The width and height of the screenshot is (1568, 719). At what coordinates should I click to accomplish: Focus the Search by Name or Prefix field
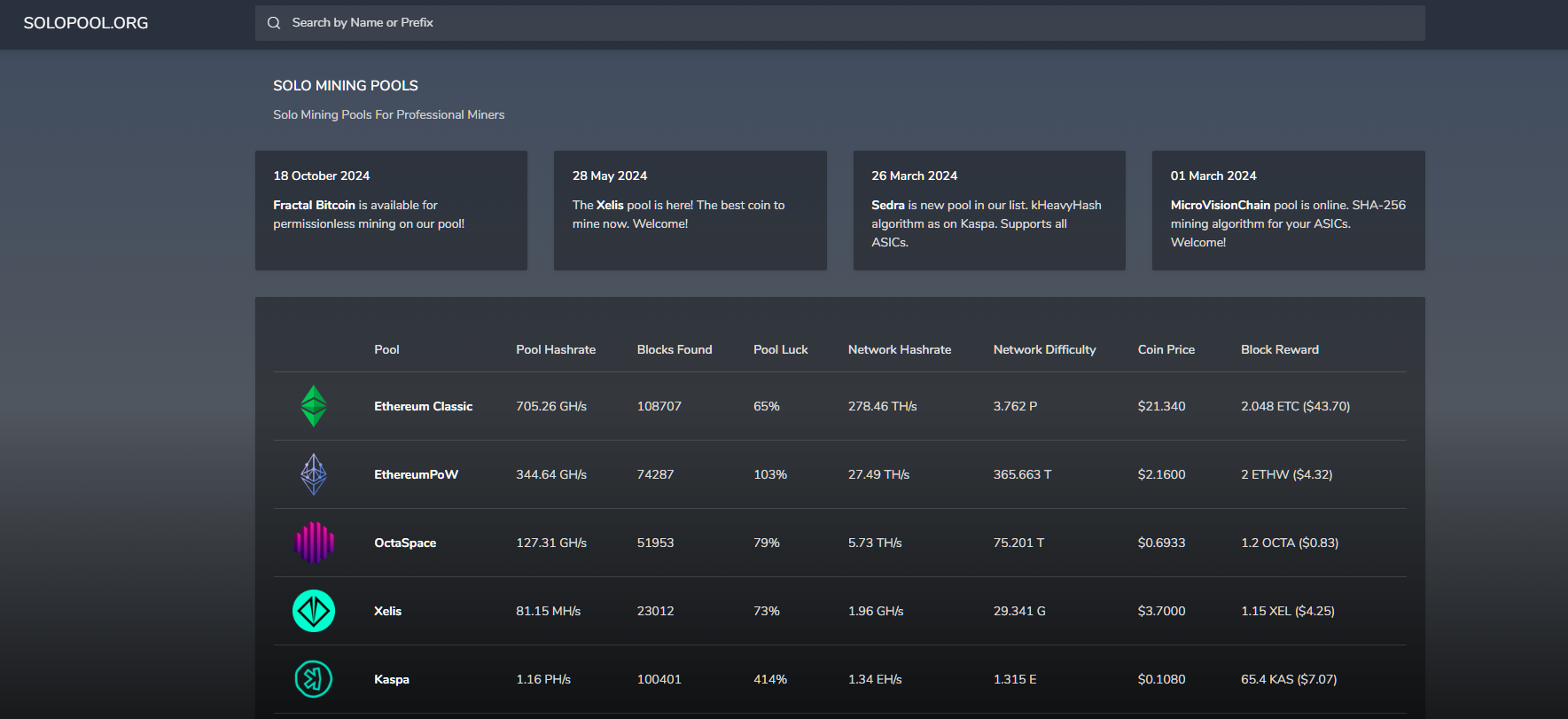pos(839,23)
